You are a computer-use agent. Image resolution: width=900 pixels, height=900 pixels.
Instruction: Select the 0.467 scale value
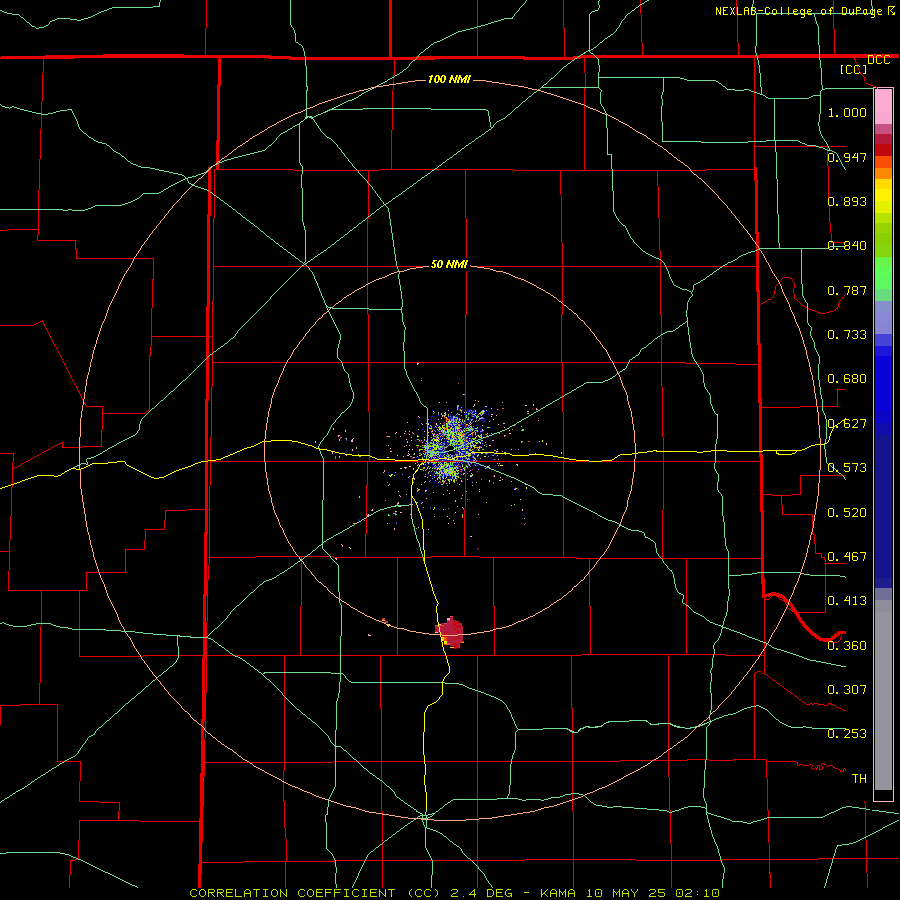[847, 556]
